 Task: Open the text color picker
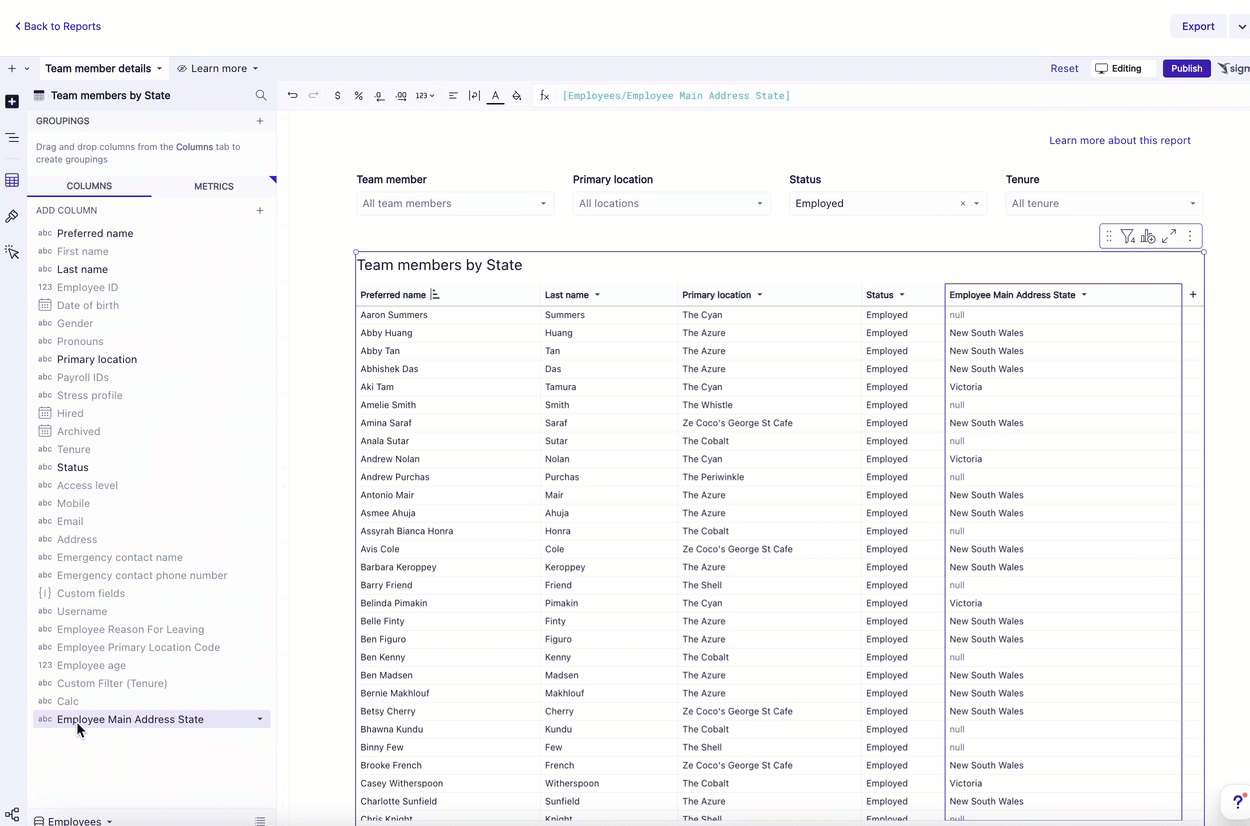point(495,96)
